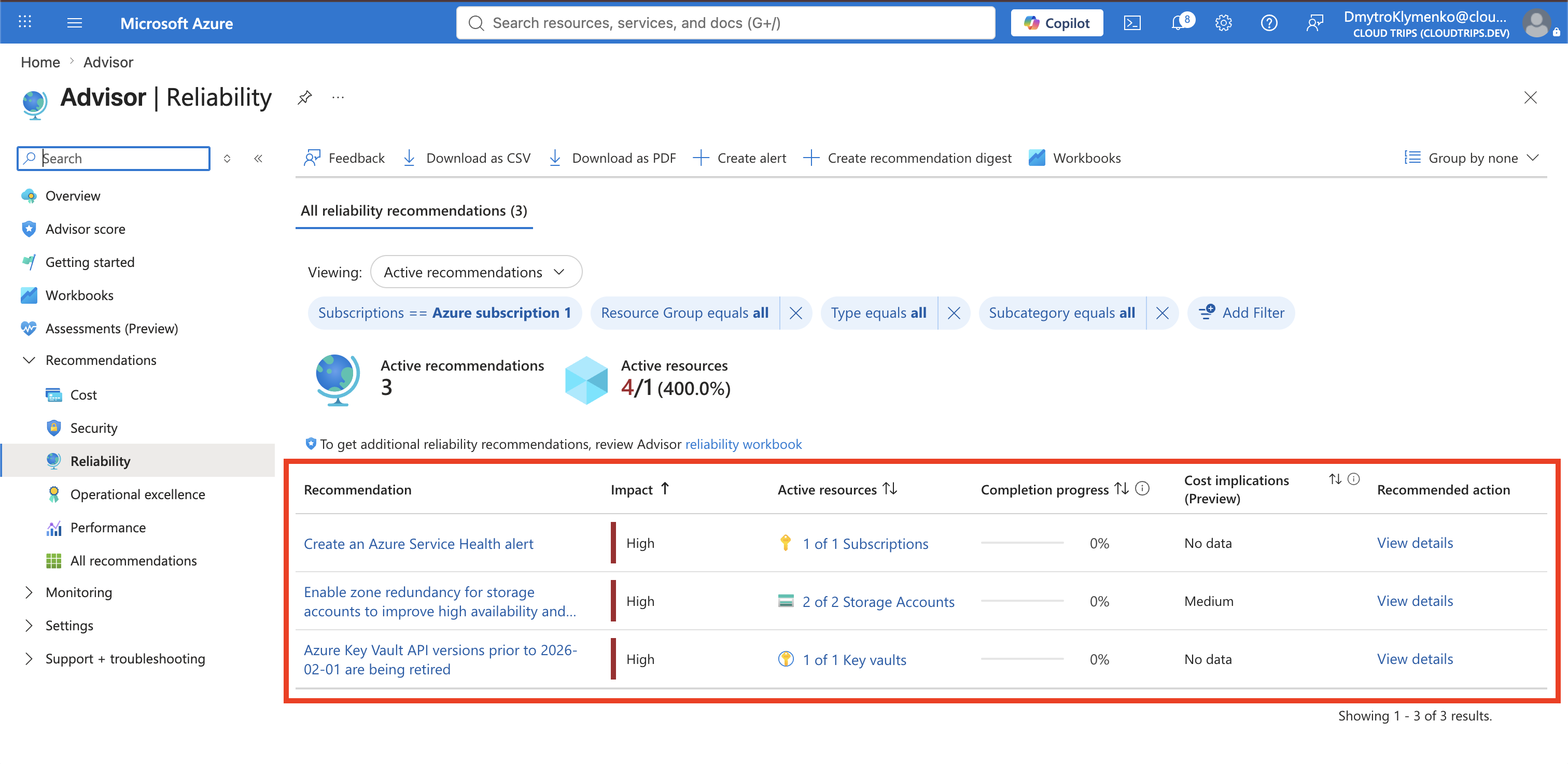Open All recommendations in the sidebar
Image resolution: width=1568 pixels, height=764 pixels.
(x=133, y=560)
